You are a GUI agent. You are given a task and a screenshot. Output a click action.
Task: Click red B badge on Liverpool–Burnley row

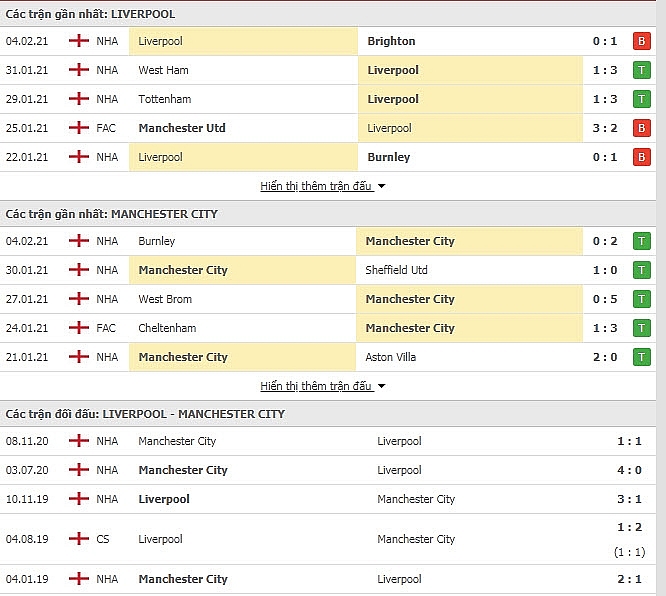(641, 157)
